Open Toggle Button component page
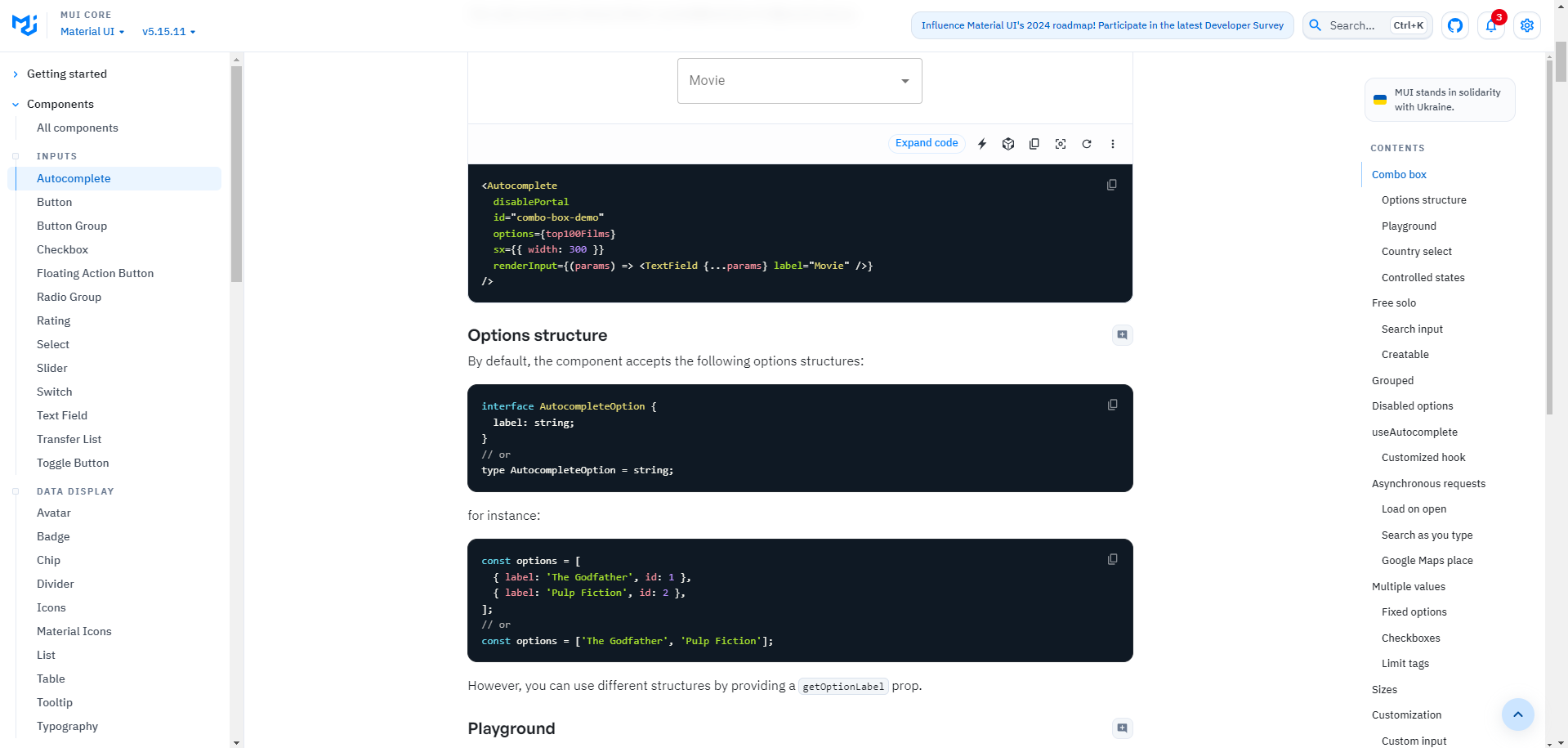The image size is (1568, 748). [73, 463]
